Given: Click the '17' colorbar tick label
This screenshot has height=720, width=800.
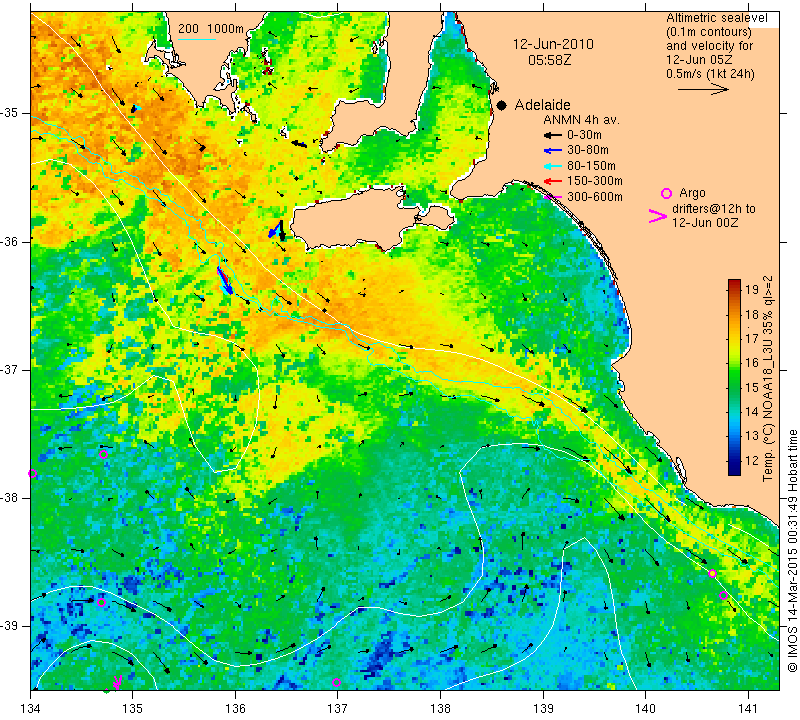Looking at the screenshot, I should (x=753, y=338).
